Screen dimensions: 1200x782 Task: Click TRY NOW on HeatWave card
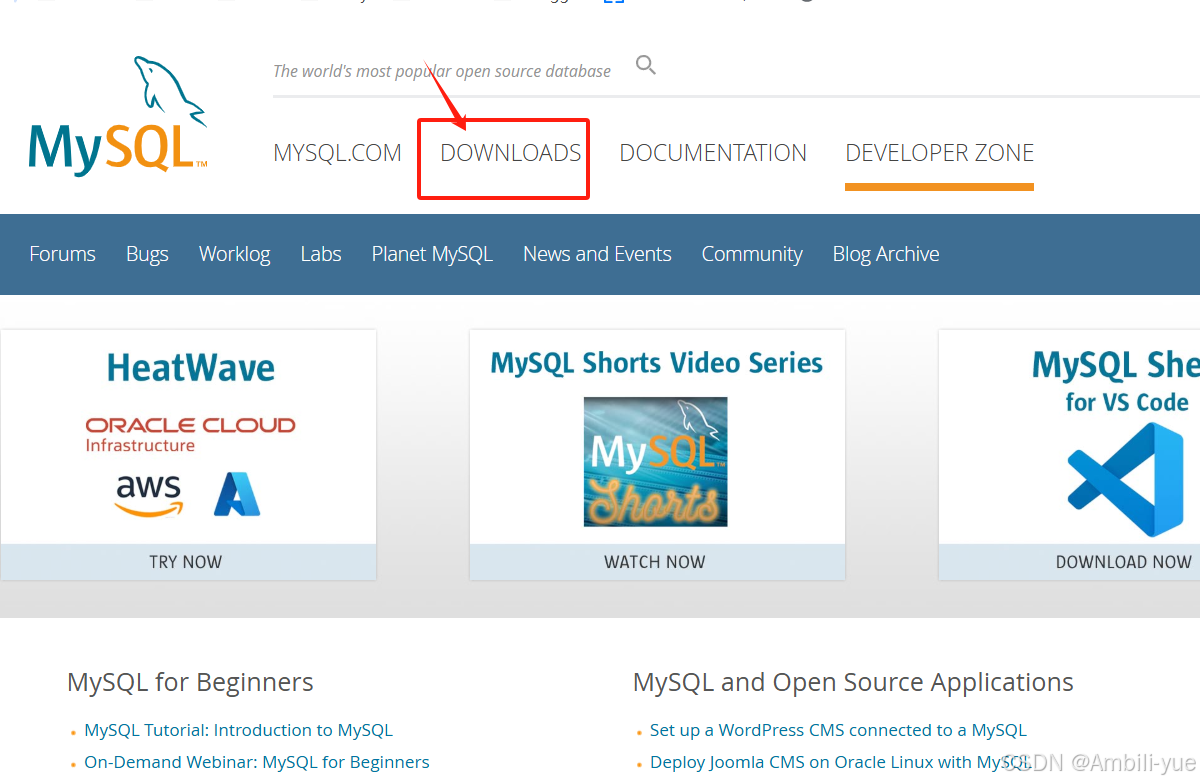tap(186, 562)
